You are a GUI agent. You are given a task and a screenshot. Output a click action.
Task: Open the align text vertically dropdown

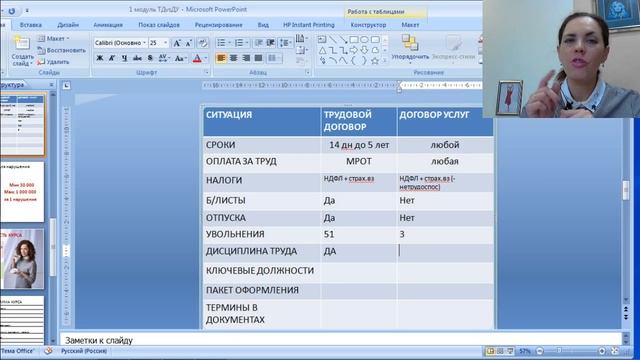tap(301, 50)
